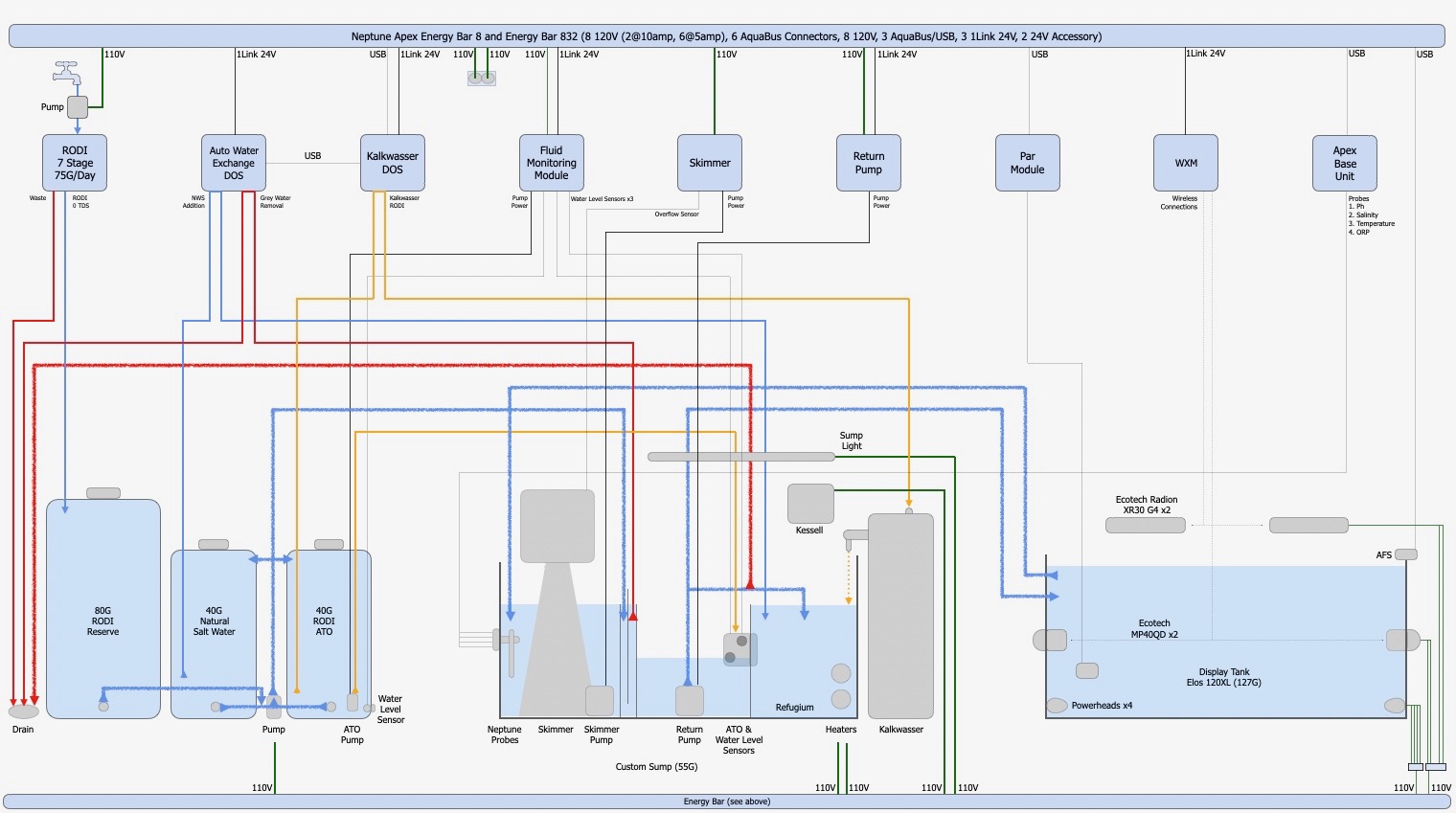Click the right Ecotech MP40QD pump
Image resolution: width=1456 pixels, height=813 pixels.
click(x=1402, y=640)
